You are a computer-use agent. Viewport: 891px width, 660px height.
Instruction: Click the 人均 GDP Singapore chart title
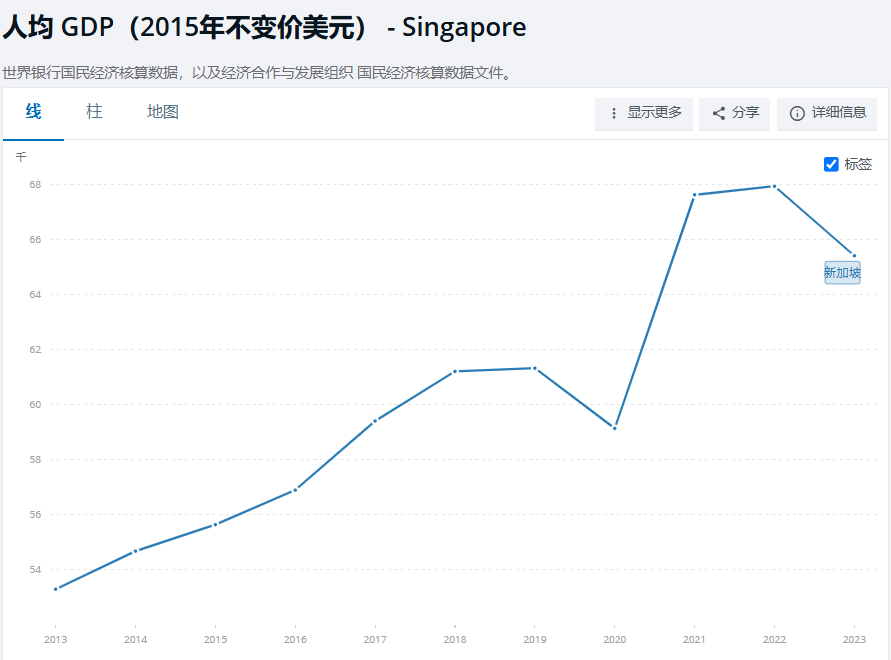click(265, 27)
